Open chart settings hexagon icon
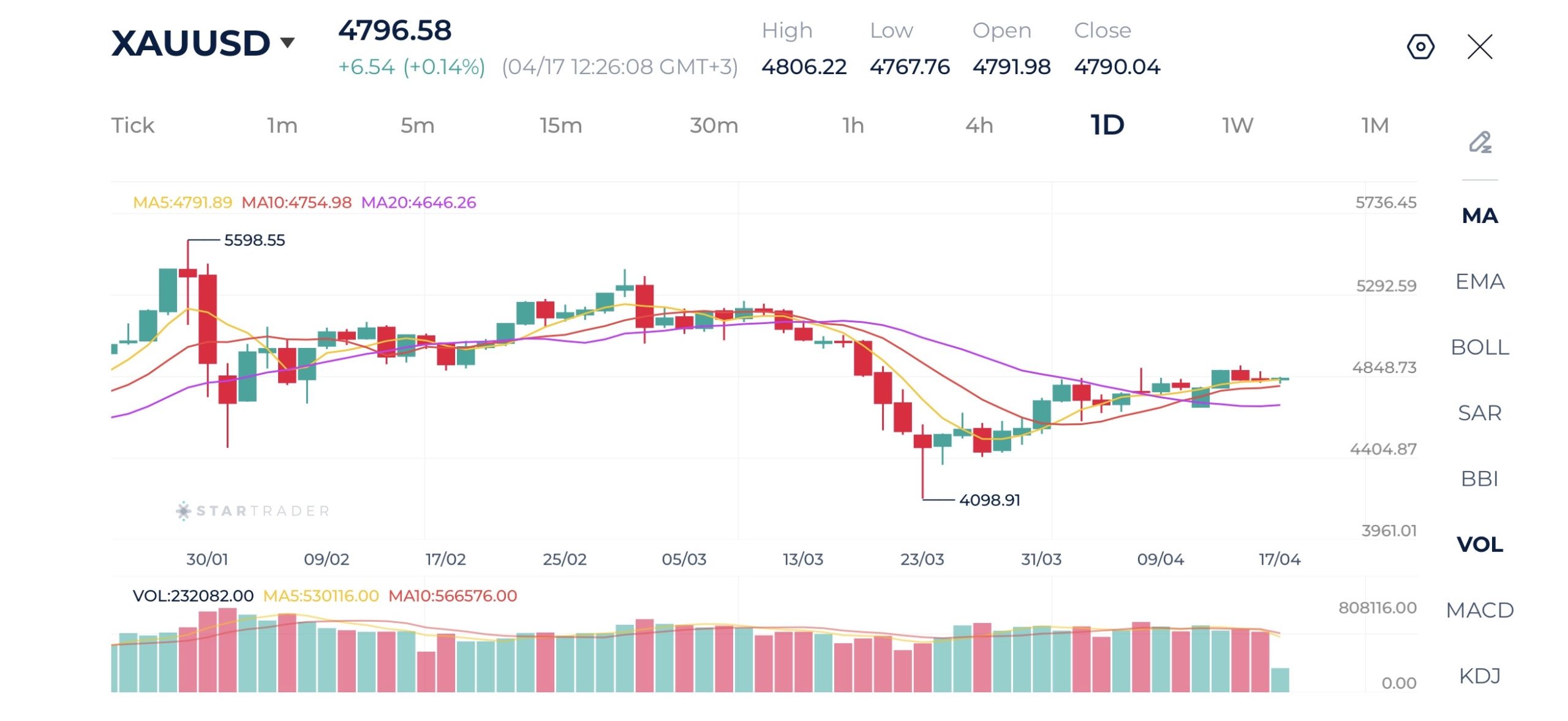This screenshot has width=1568, height=721. [1420, 47]
